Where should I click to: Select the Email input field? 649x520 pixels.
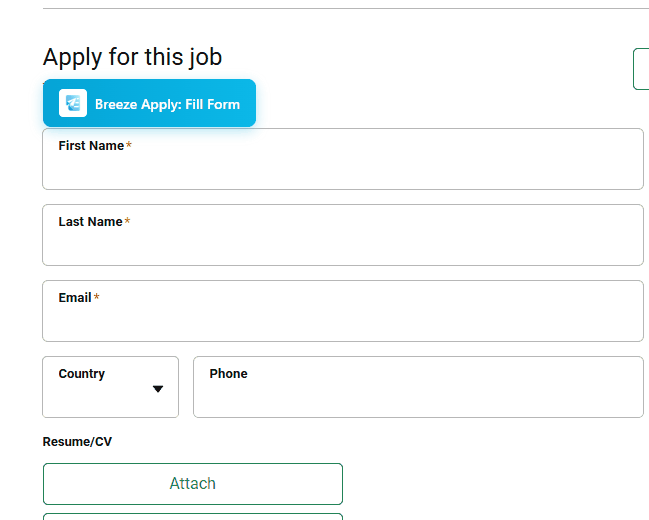(x=342, y=320)
